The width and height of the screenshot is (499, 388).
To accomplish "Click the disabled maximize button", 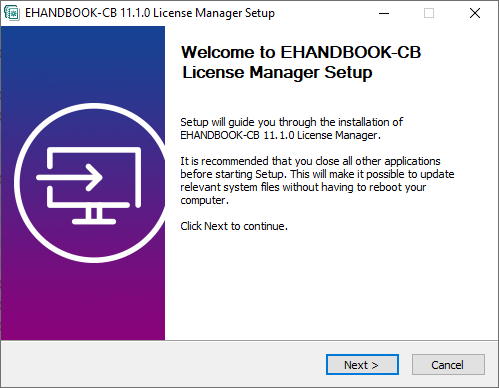I will click(429, 13).
